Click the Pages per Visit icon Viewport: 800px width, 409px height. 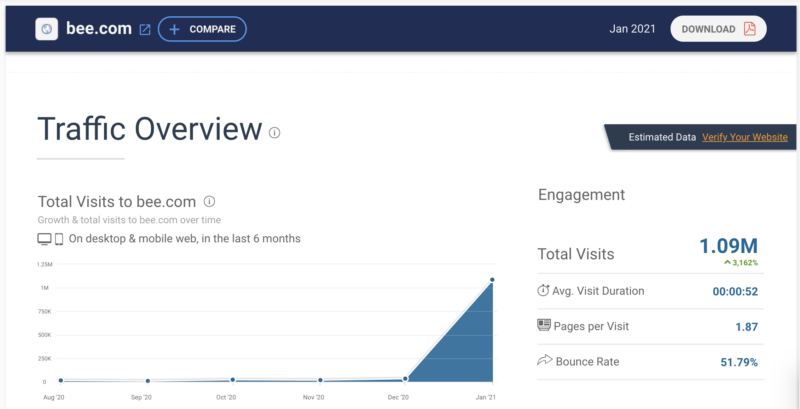[544, 325]
